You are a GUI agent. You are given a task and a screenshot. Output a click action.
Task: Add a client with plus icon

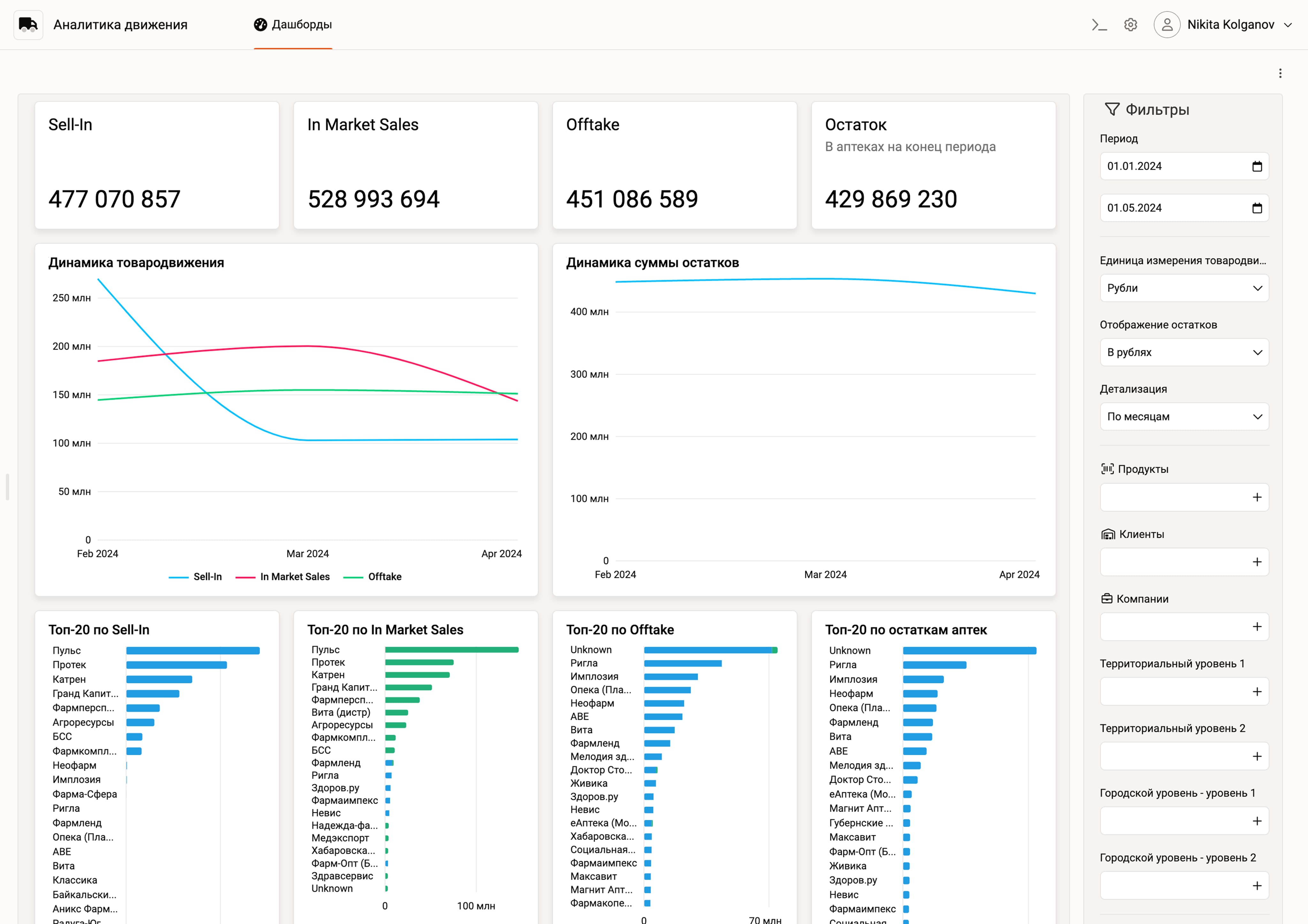pos(1257,562)
